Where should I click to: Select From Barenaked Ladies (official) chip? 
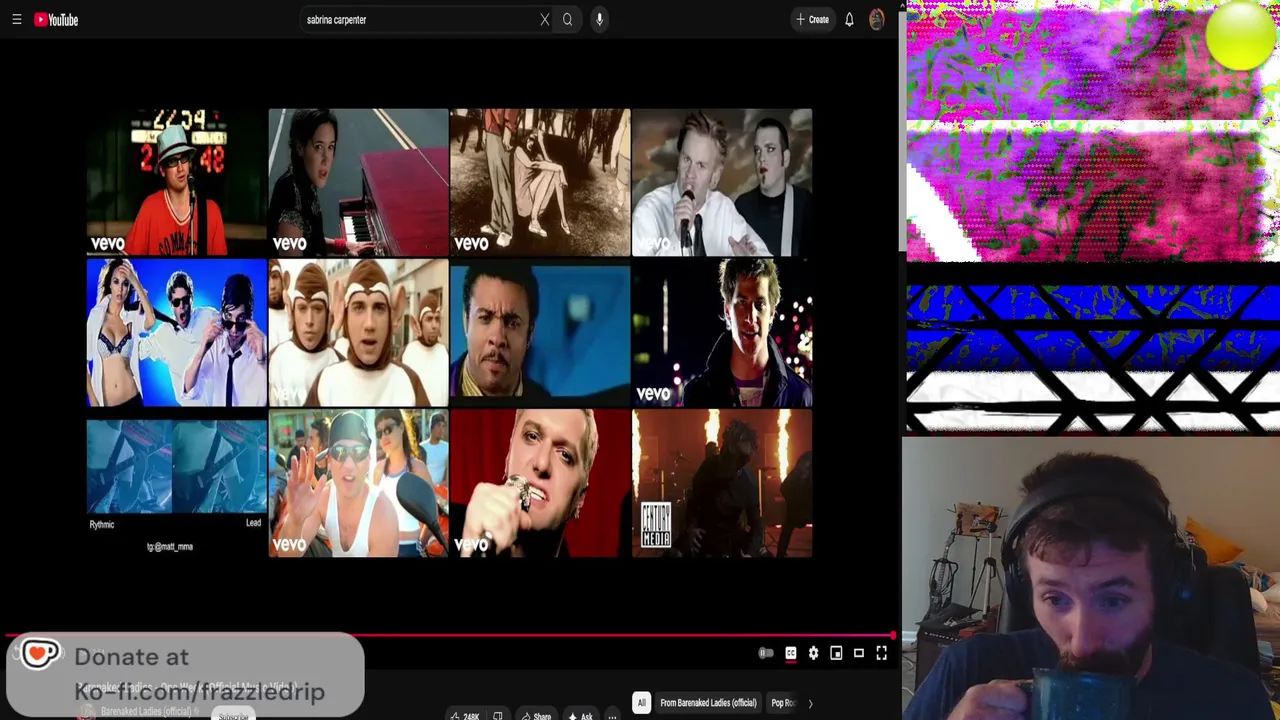click(x=708, y=703)
